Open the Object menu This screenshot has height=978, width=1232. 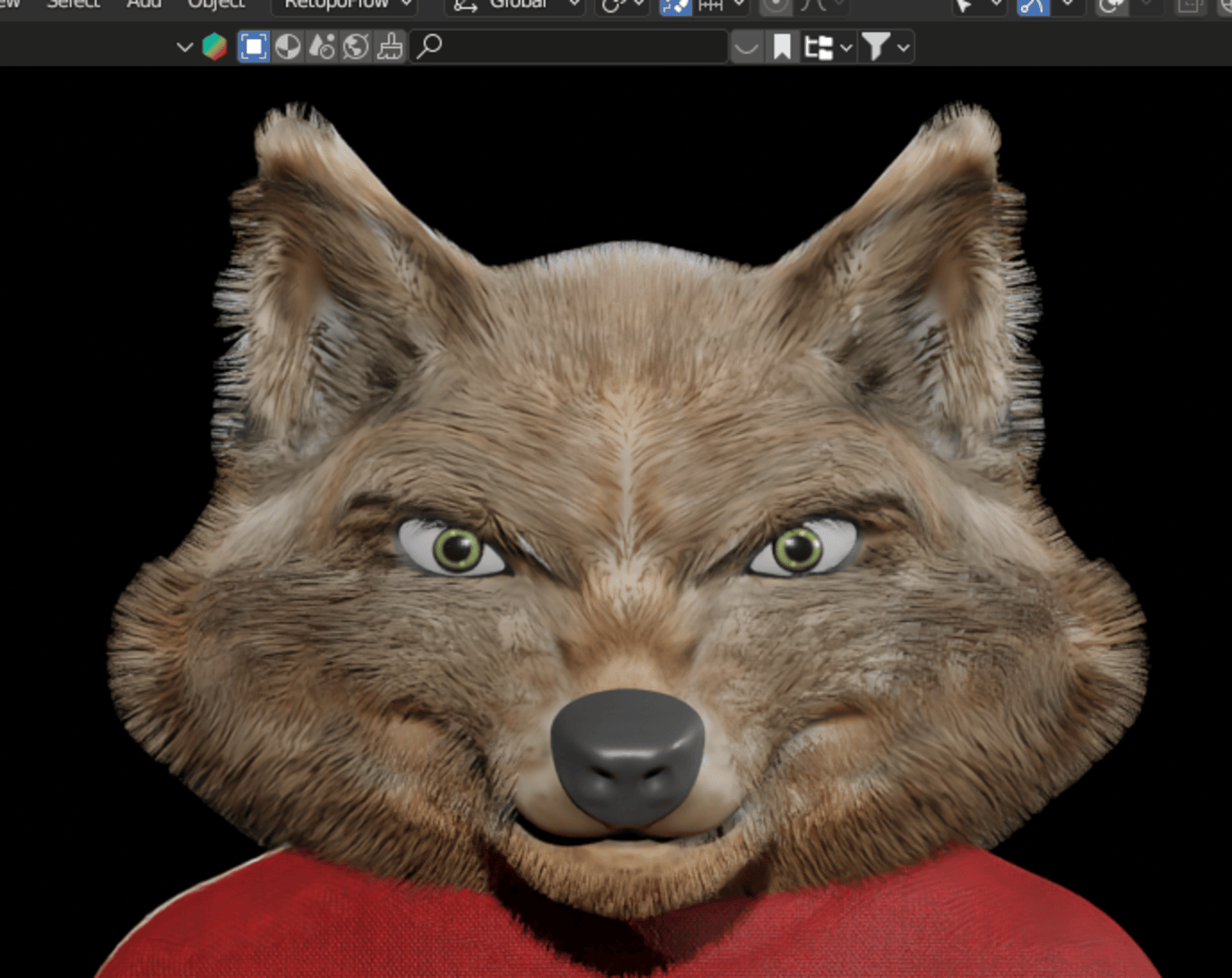(x=216, y=5)
